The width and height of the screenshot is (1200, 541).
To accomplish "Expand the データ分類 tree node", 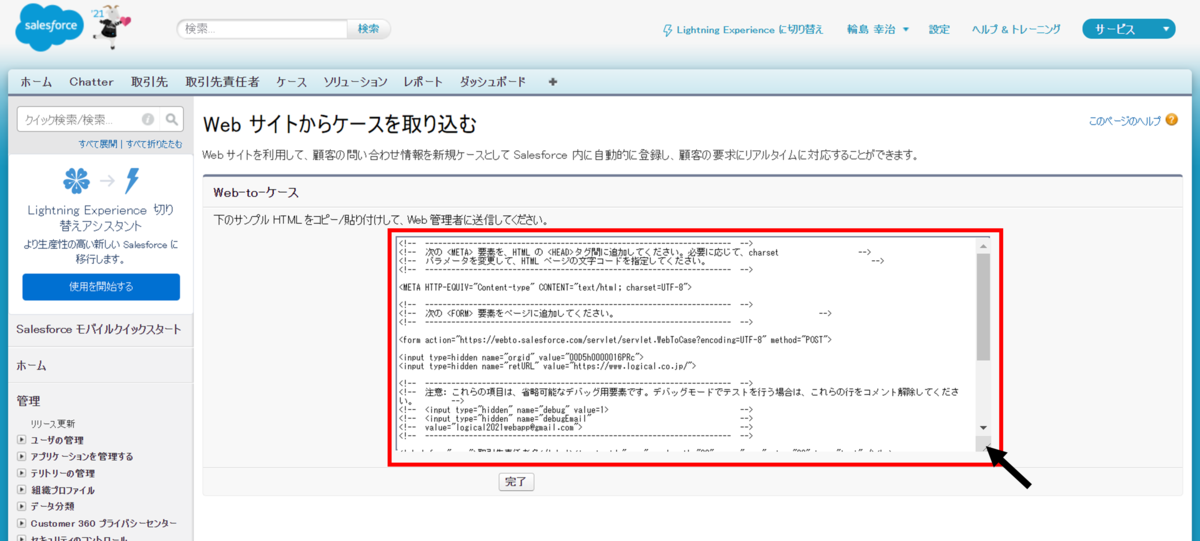I will coord(22,506).
